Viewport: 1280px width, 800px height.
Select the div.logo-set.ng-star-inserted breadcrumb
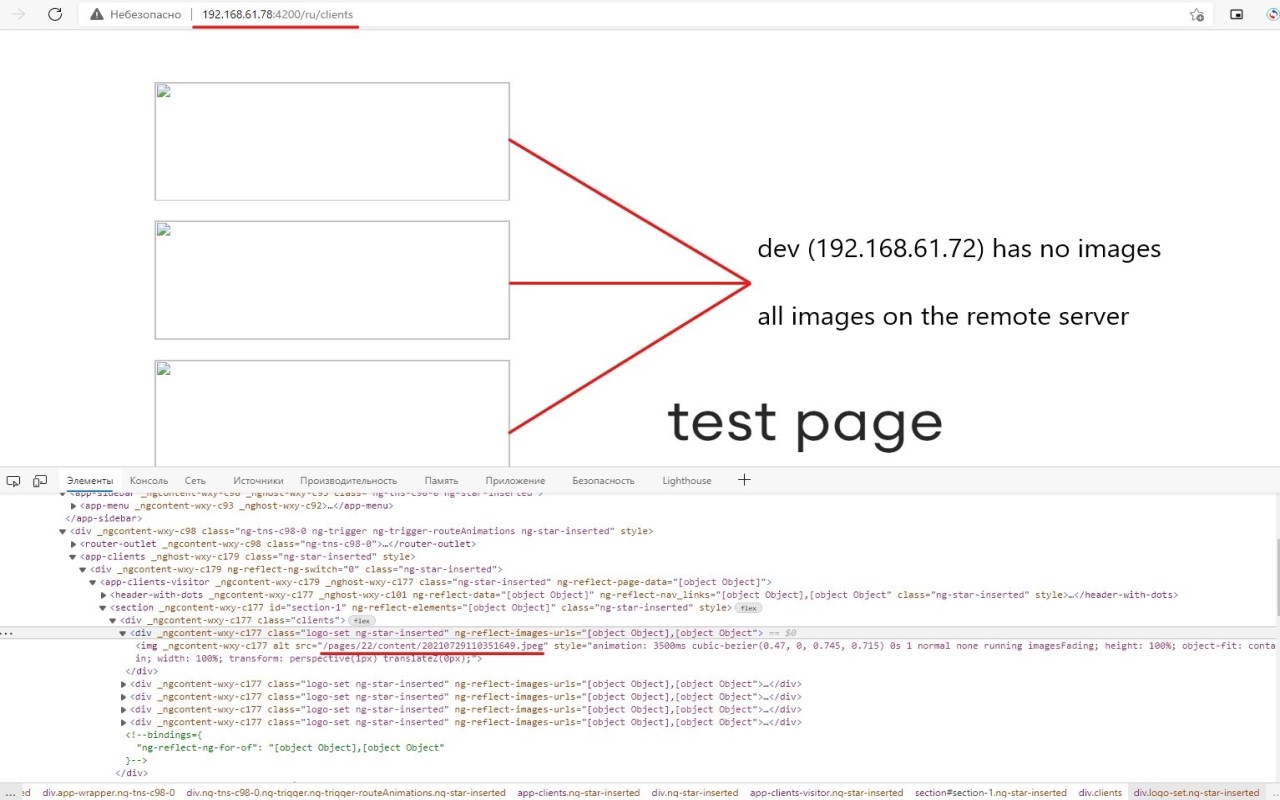1196,793
